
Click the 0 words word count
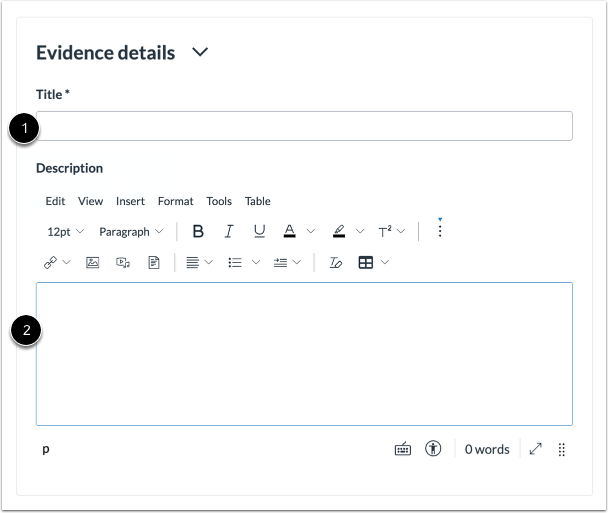tap(487, 449)
